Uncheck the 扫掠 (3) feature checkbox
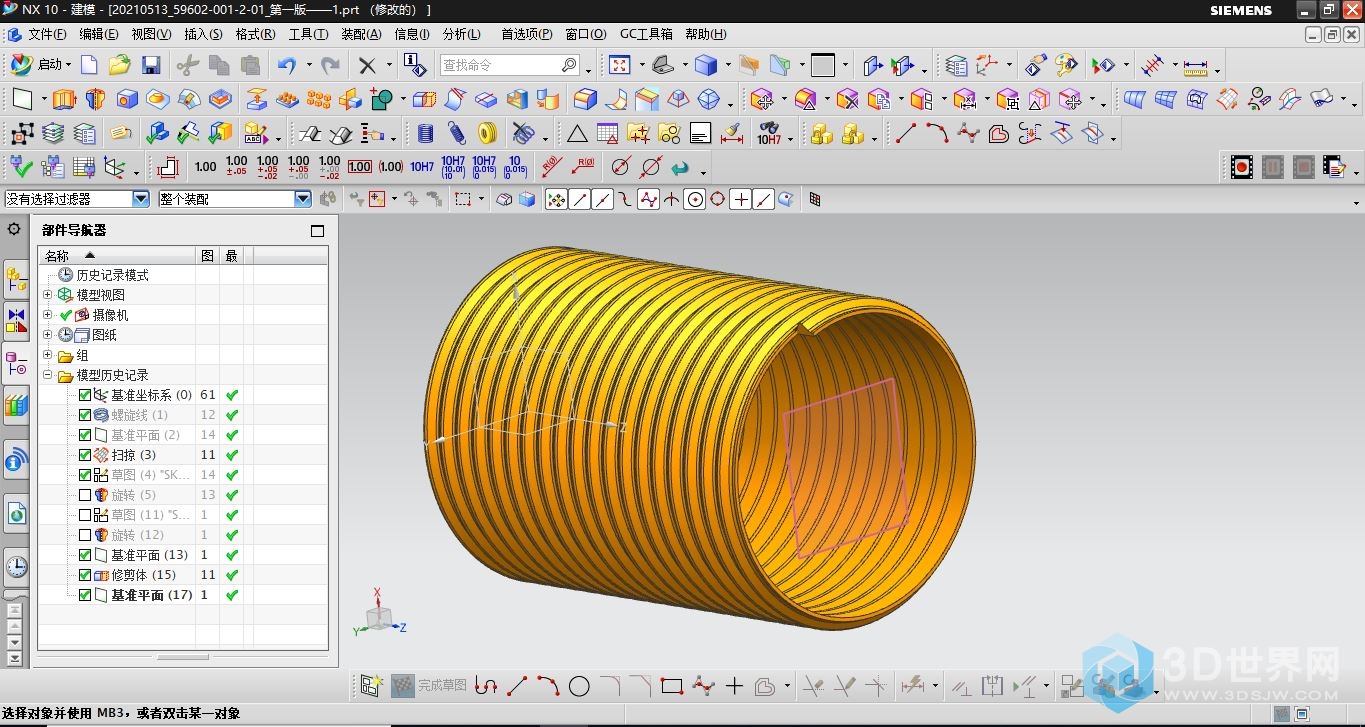Screen dimensions: 1365x727 85,455
